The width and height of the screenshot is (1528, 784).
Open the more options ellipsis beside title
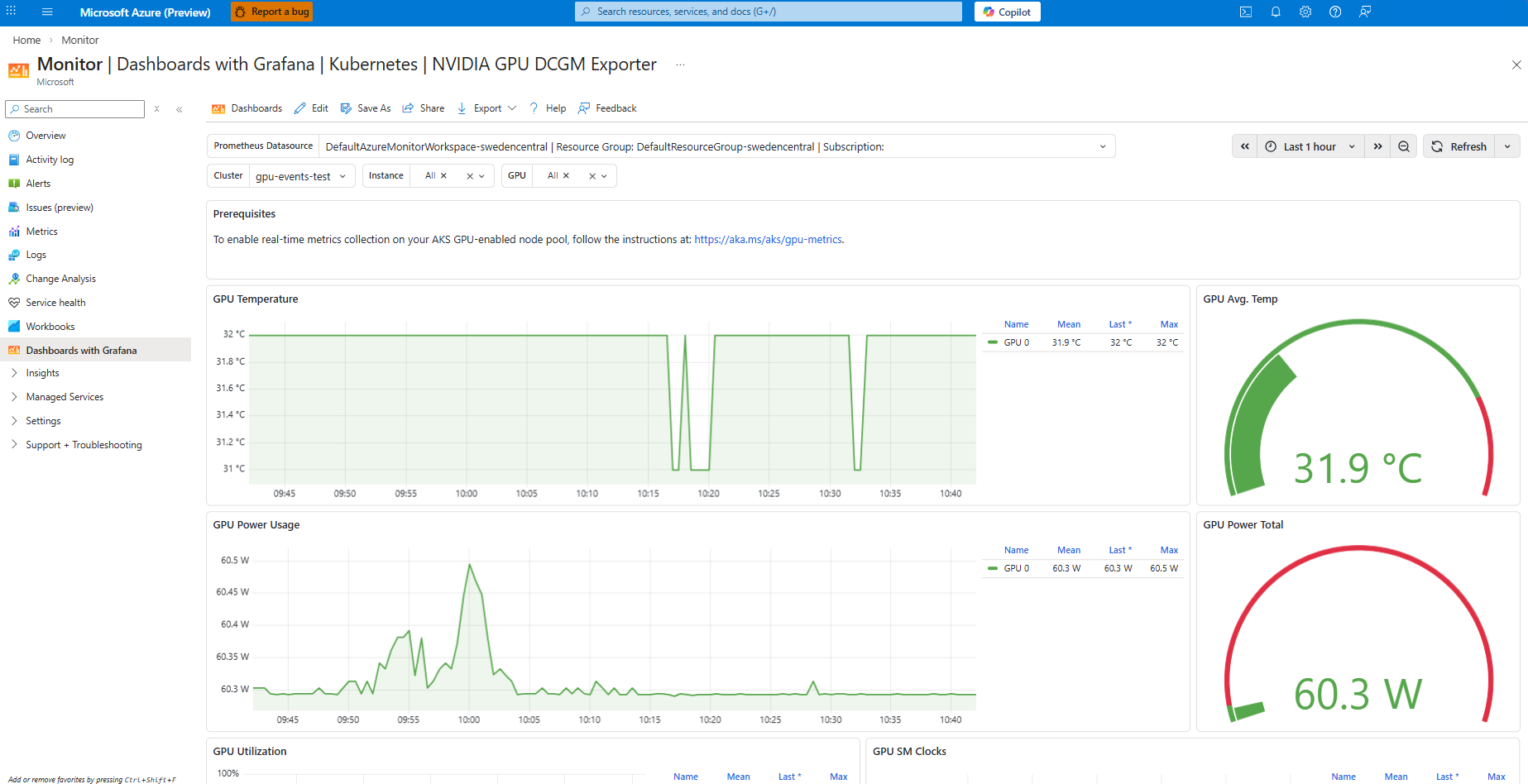pyautogui.click(x=680, y=65)
